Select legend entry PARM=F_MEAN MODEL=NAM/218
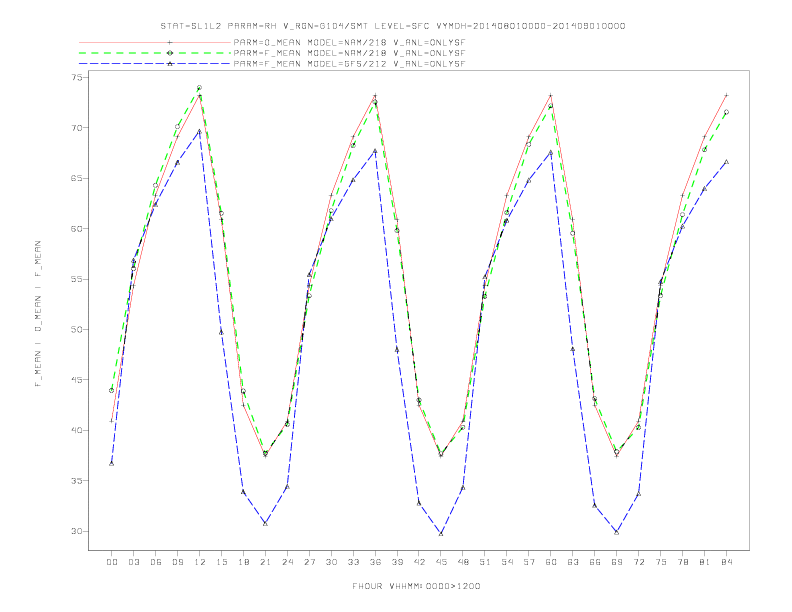 [x=349, y=53]
